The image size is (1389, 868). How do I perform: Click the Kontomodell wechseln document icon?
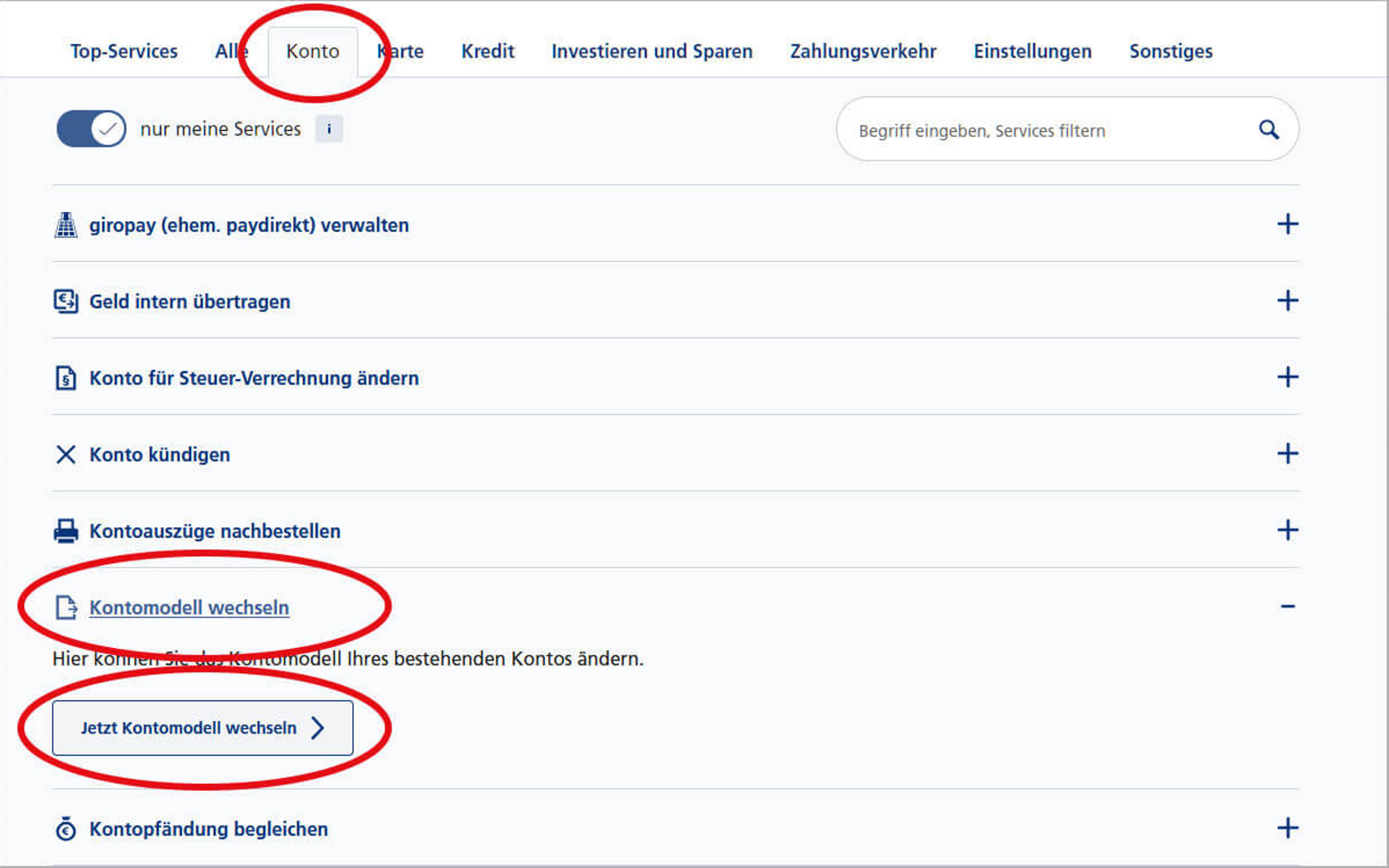point(66,607)
